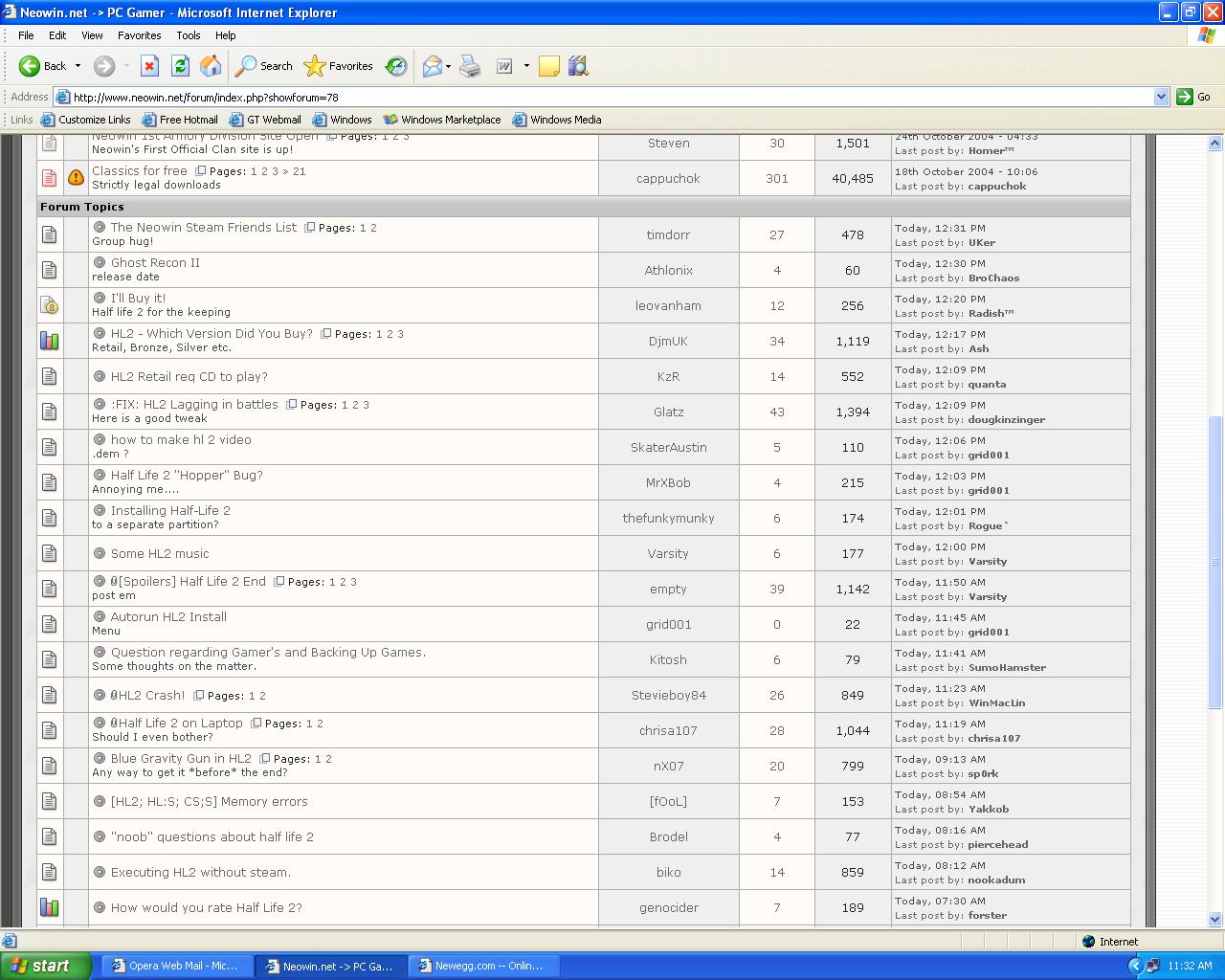The height and width of the screenshot is (980, 1225).
Task: Open the History toolbar icon
Action: pos(396,66)
